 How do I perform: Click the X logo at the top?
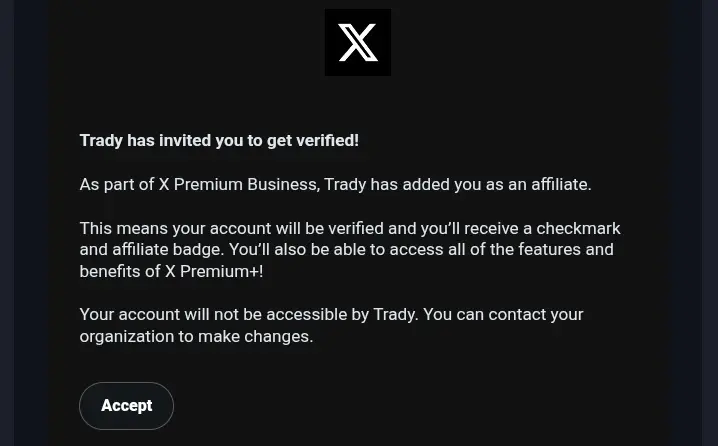tap(358, 43)
